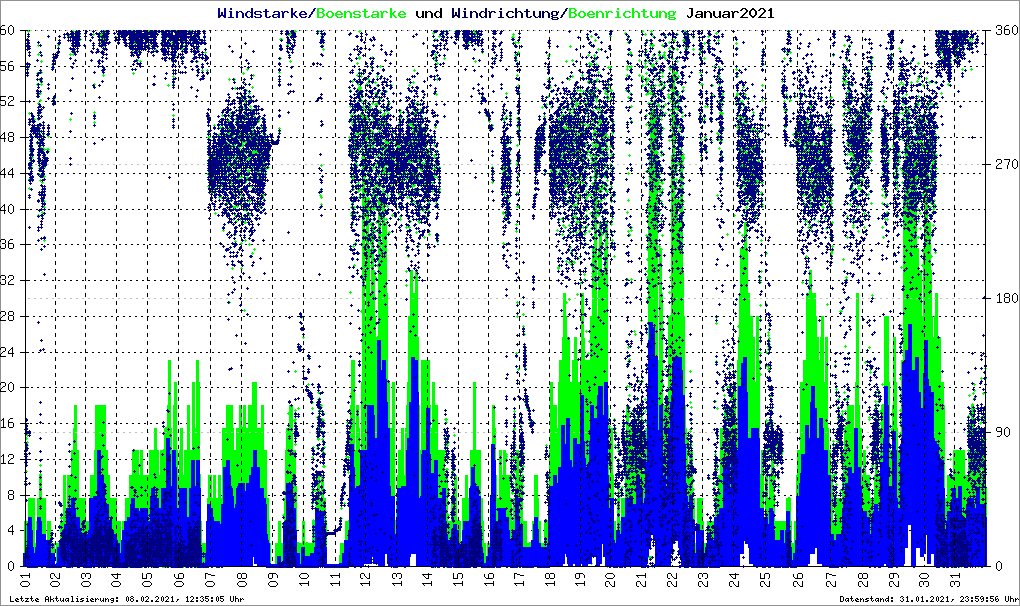Click the left axis value 12
Image resolution: width=1020 pixels, height=606 pixels.
7,458
